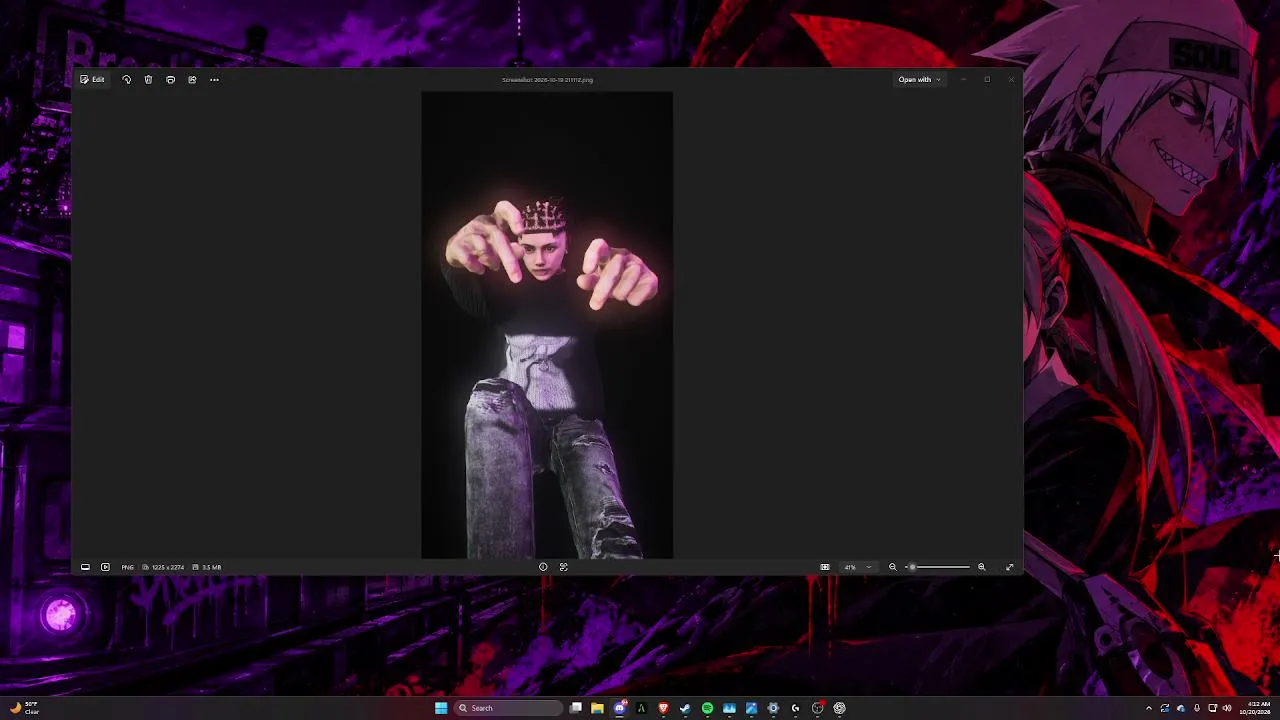The image size is (1280, 720).
Task: Open Task View on the taskbar
Action: (x=576, y=708)
